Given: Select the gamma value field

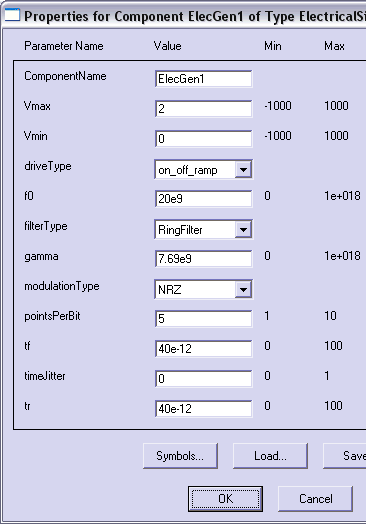Looking at the screenshot, I should 204,259.
